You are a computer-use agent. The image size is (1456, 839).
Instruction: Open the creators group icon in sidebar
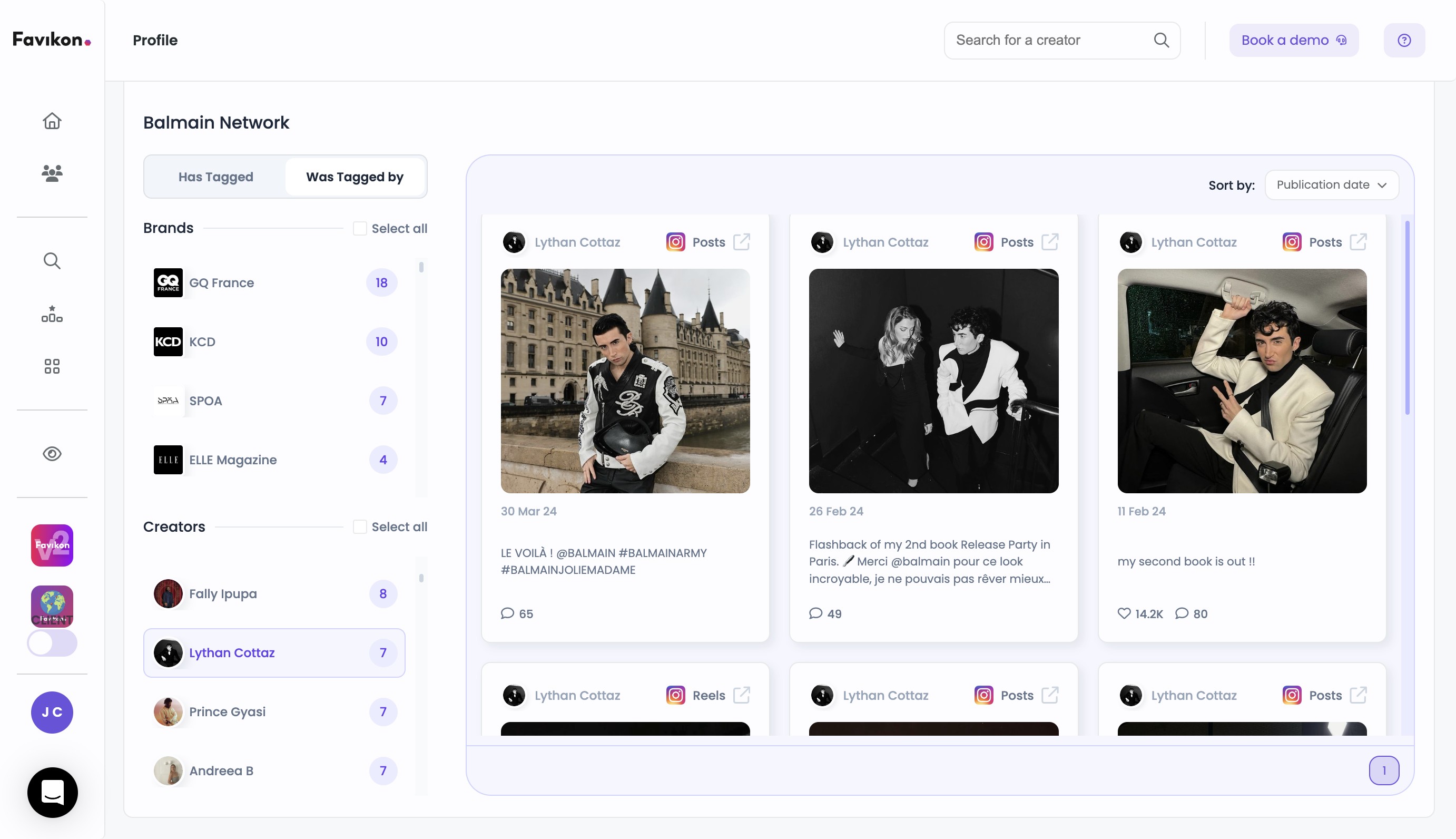pyautogui.click(x=52, y=173)
